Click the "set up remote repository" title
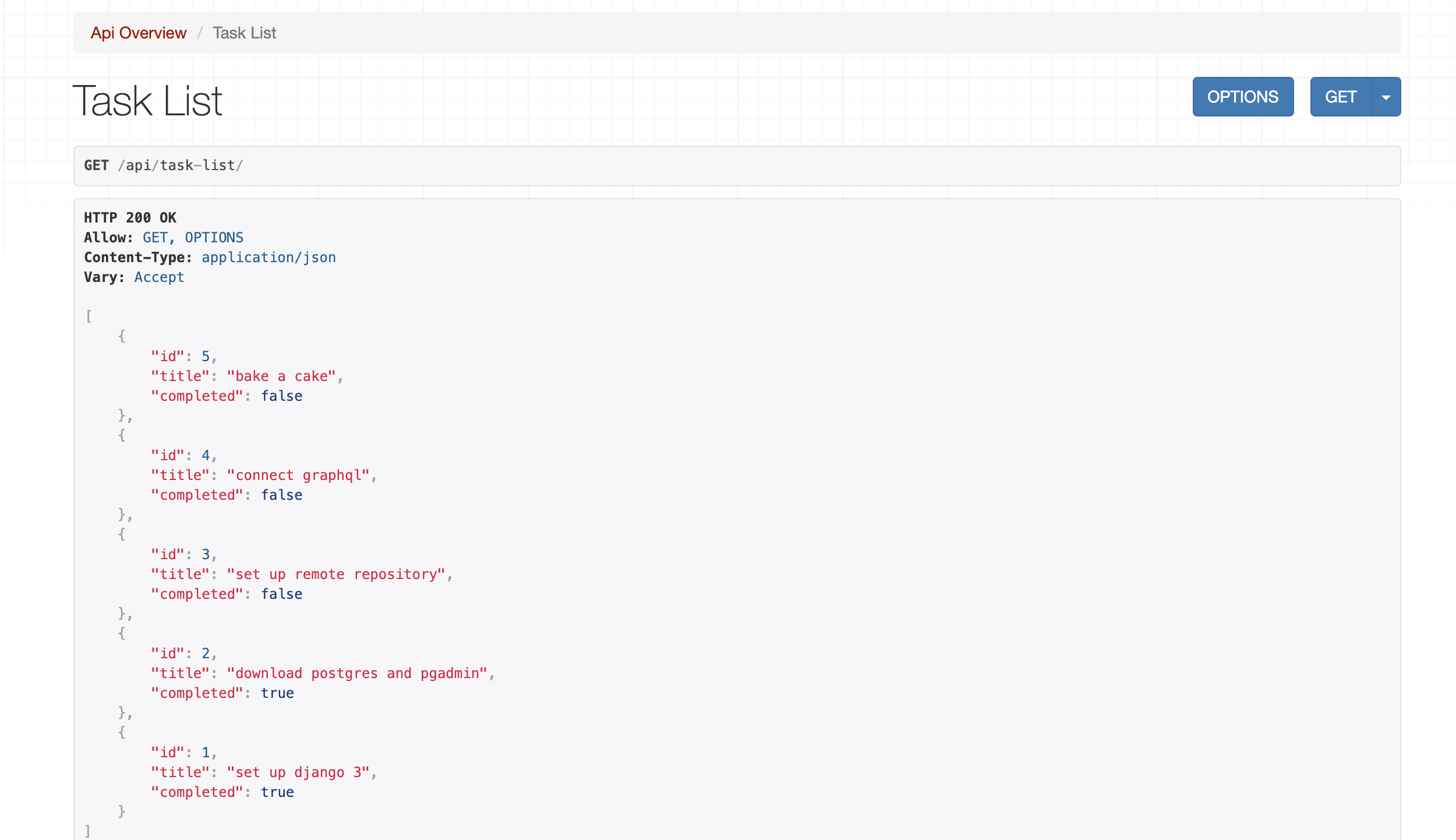Viewport: 1456px width, 840px height. [336, 574]
